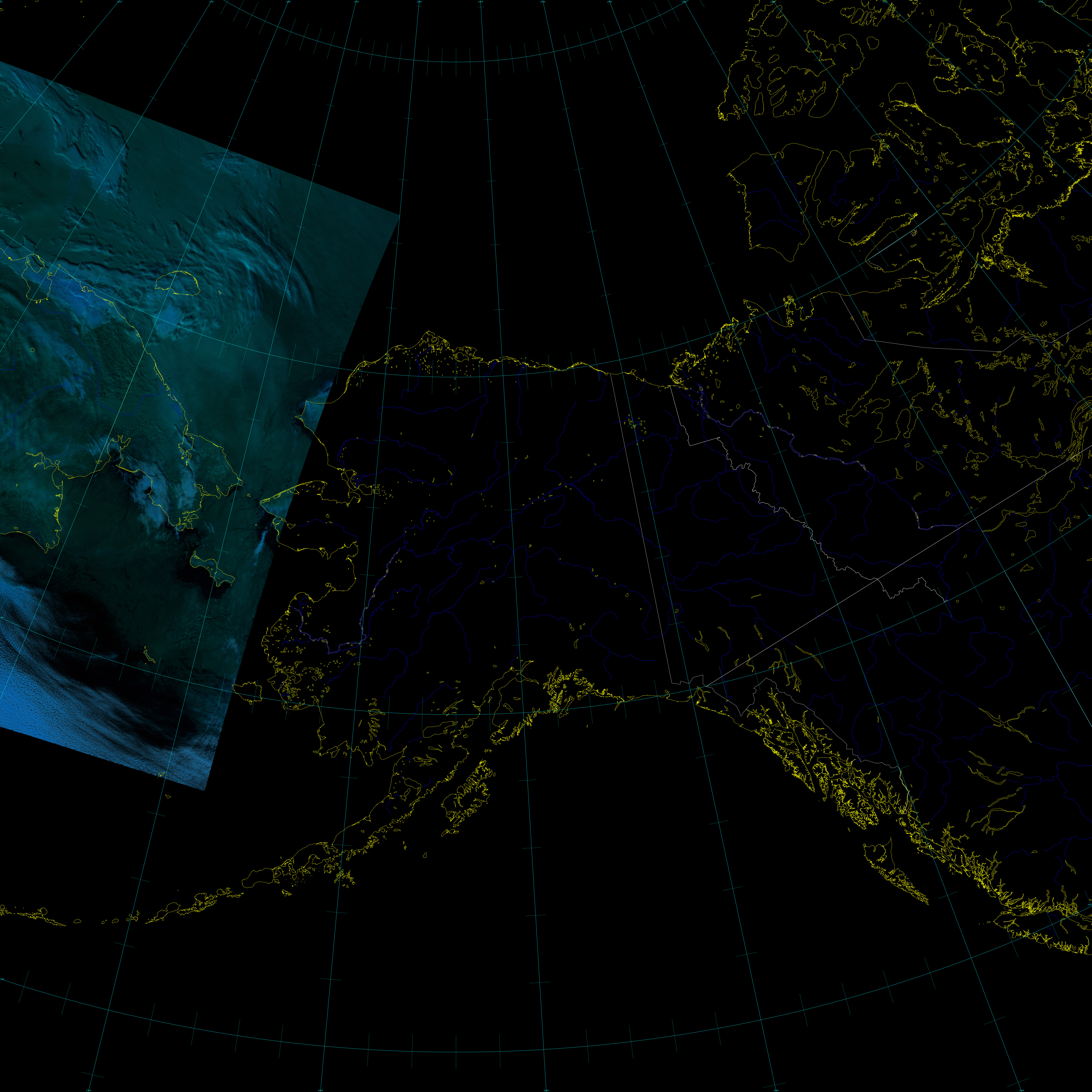
Task: Click the 120W longitude label
Action: [684, 2]
